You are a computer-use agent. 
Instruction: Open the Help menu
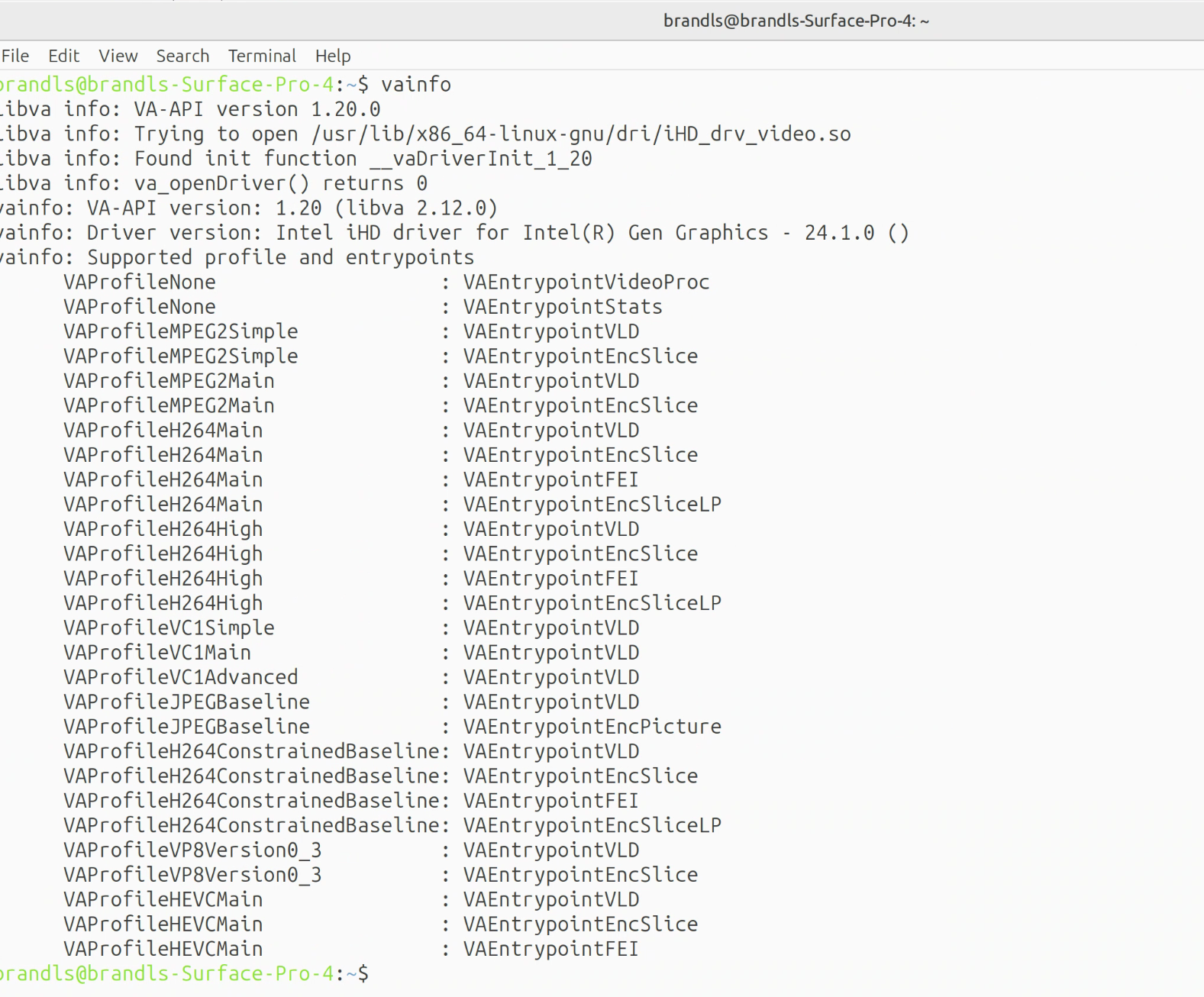pos(333,56)
